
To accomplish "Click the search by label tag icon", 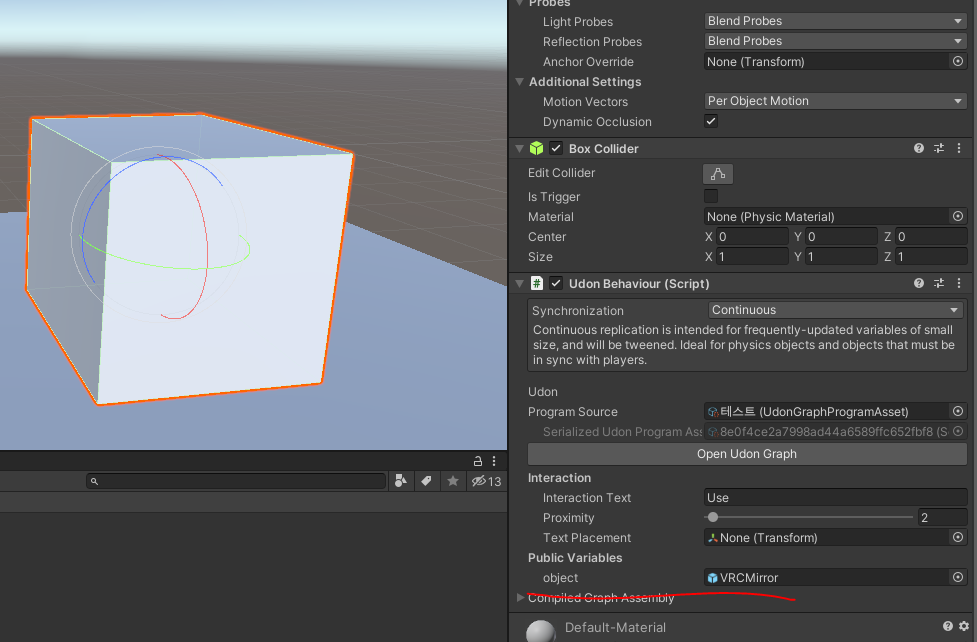I will tap(427, 481).
